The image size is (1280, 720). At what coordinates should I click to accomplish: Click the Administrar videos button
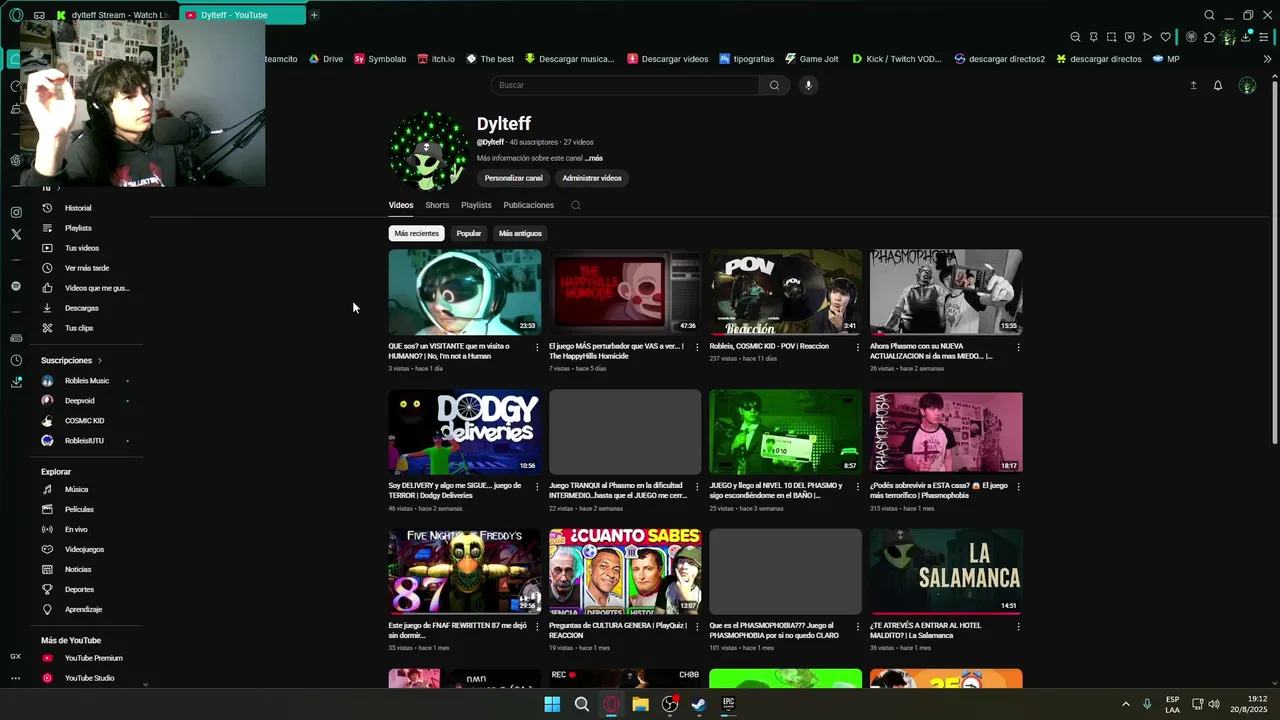(592, 178)
